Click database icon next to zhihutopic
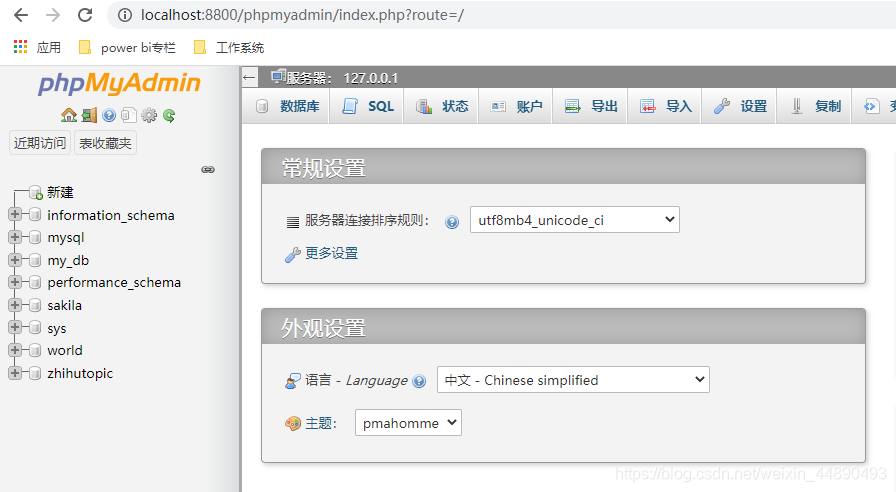The image size is (896, 492). [35, 373]
